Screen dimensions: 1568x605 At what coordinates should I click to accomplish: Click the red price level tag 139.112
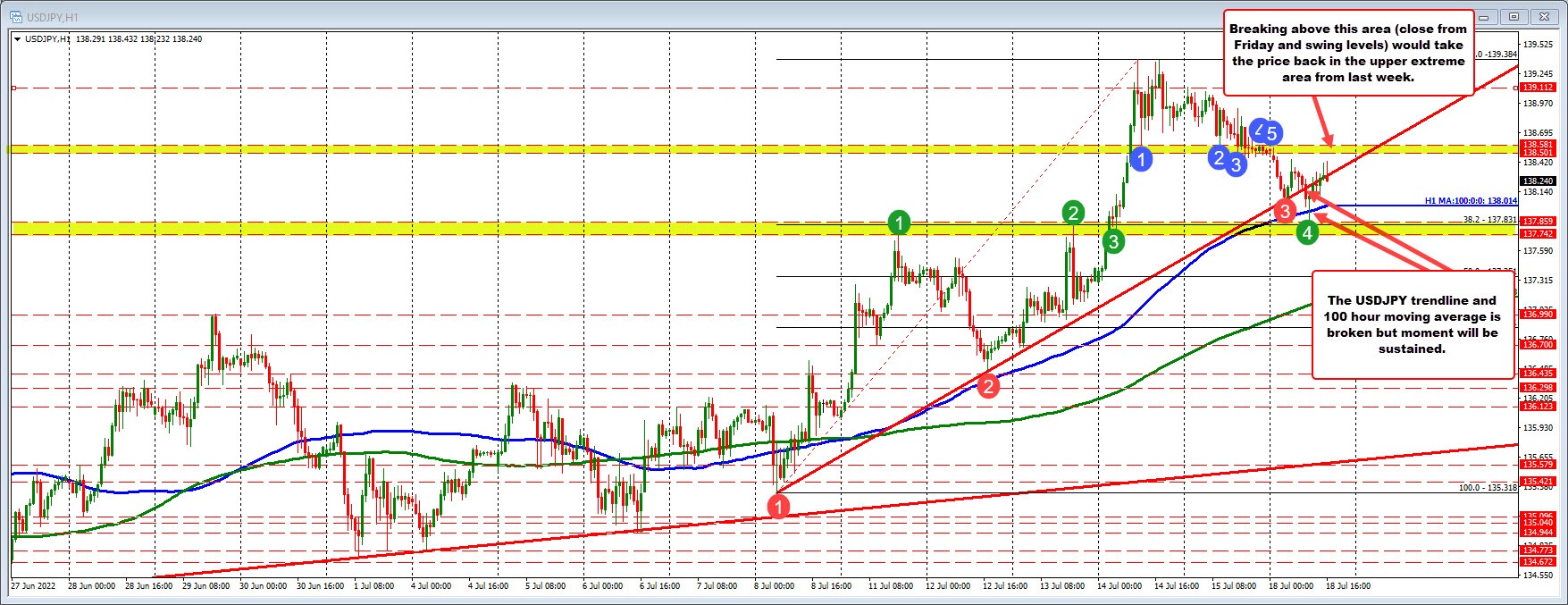(x=1539, y=88)
